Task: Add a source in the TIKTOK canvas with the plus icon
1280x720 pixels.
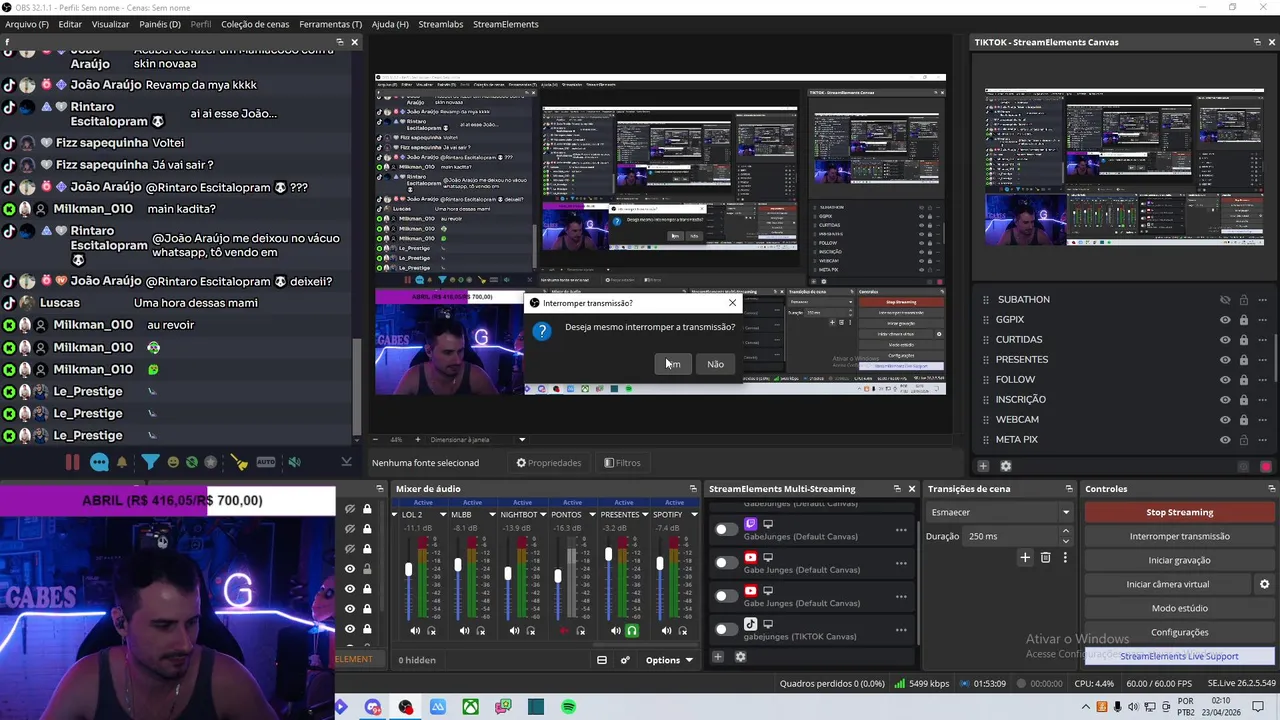Action: (983, 466)
